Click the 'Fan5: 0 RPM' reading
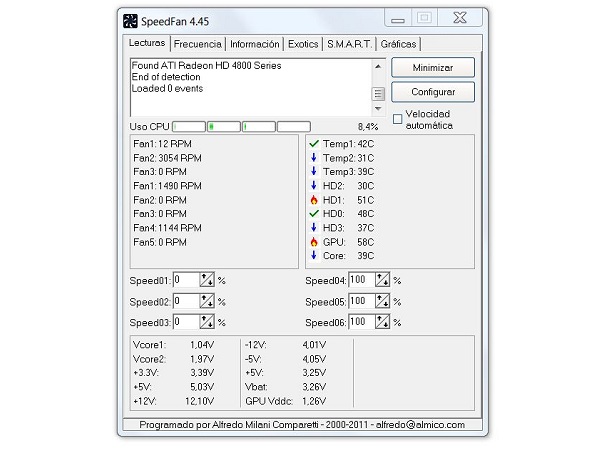The height and width of the screenshot is (455, 600). [x=160, y=242]
